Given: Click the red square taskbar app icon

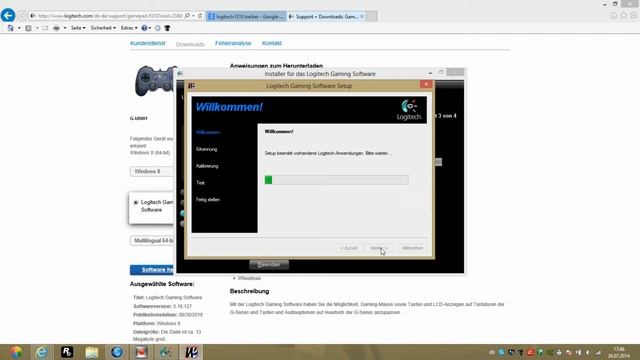Looking at the screenshot, I should [x=141, y=352].
